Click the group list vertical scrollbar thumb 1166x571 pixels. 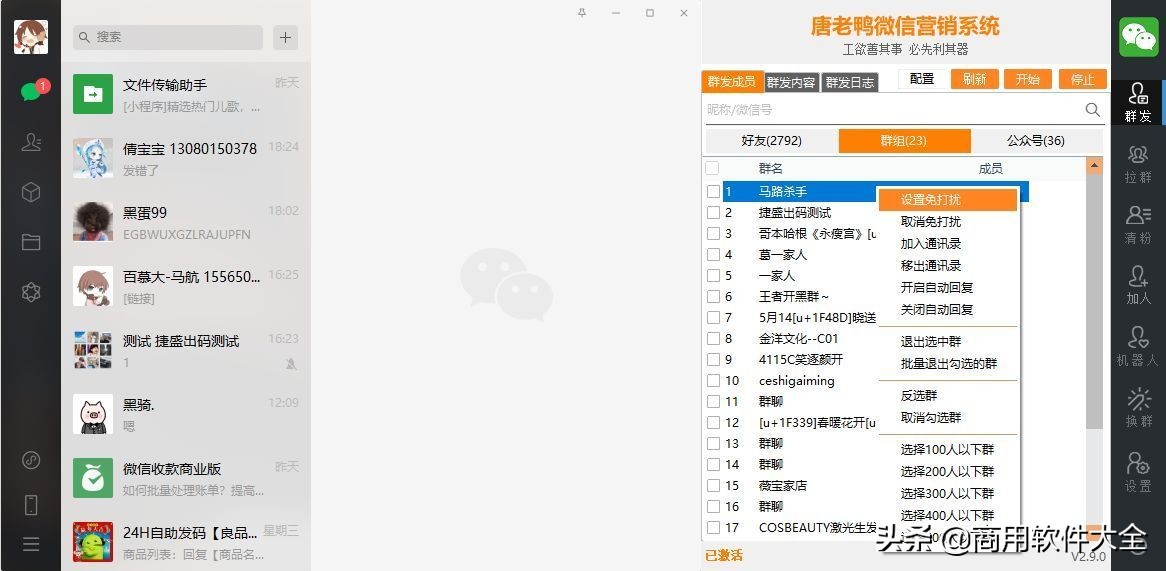[x=1094, y=301]
